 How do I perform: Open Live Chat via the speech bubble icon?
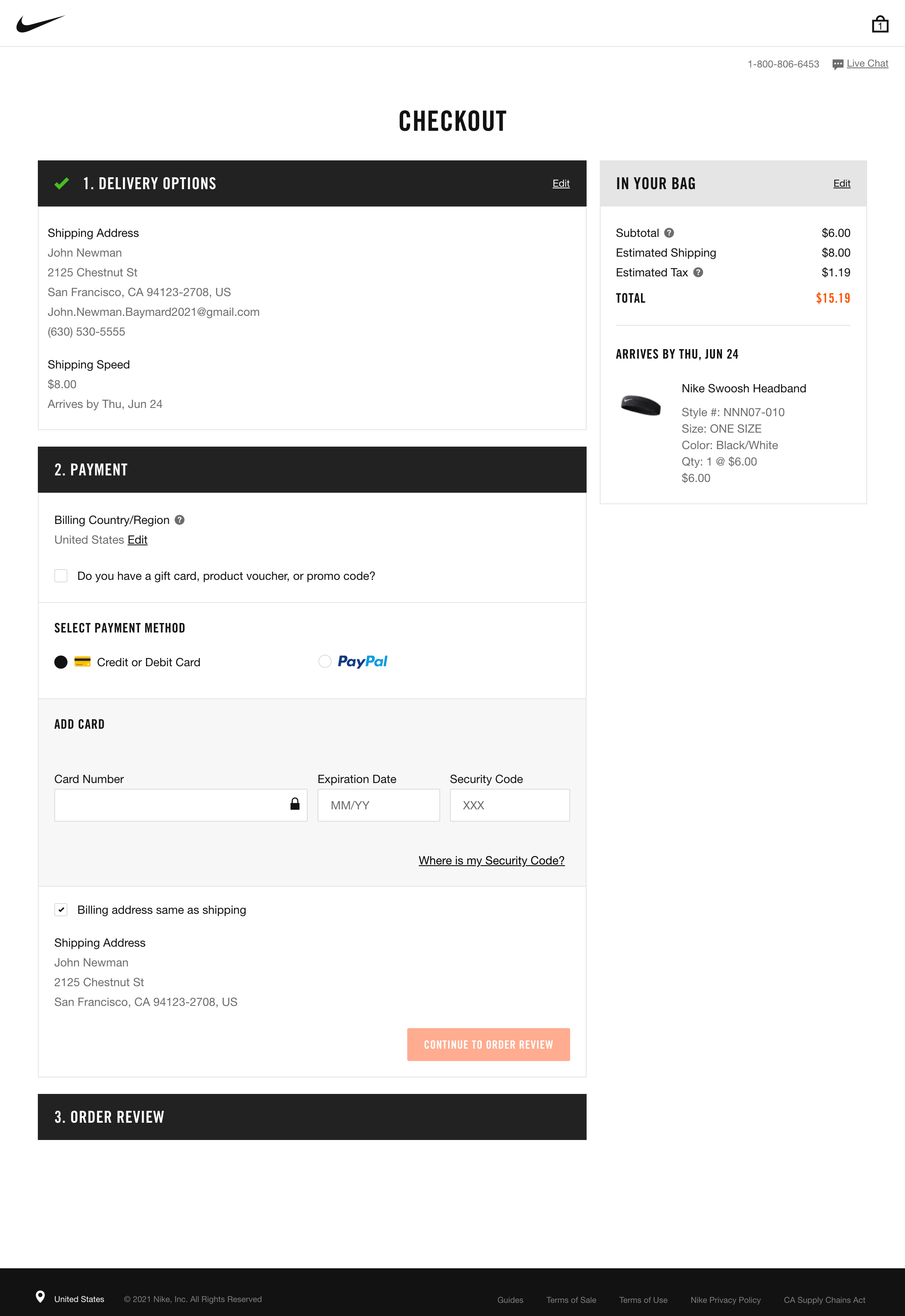[x=838, y=63]
